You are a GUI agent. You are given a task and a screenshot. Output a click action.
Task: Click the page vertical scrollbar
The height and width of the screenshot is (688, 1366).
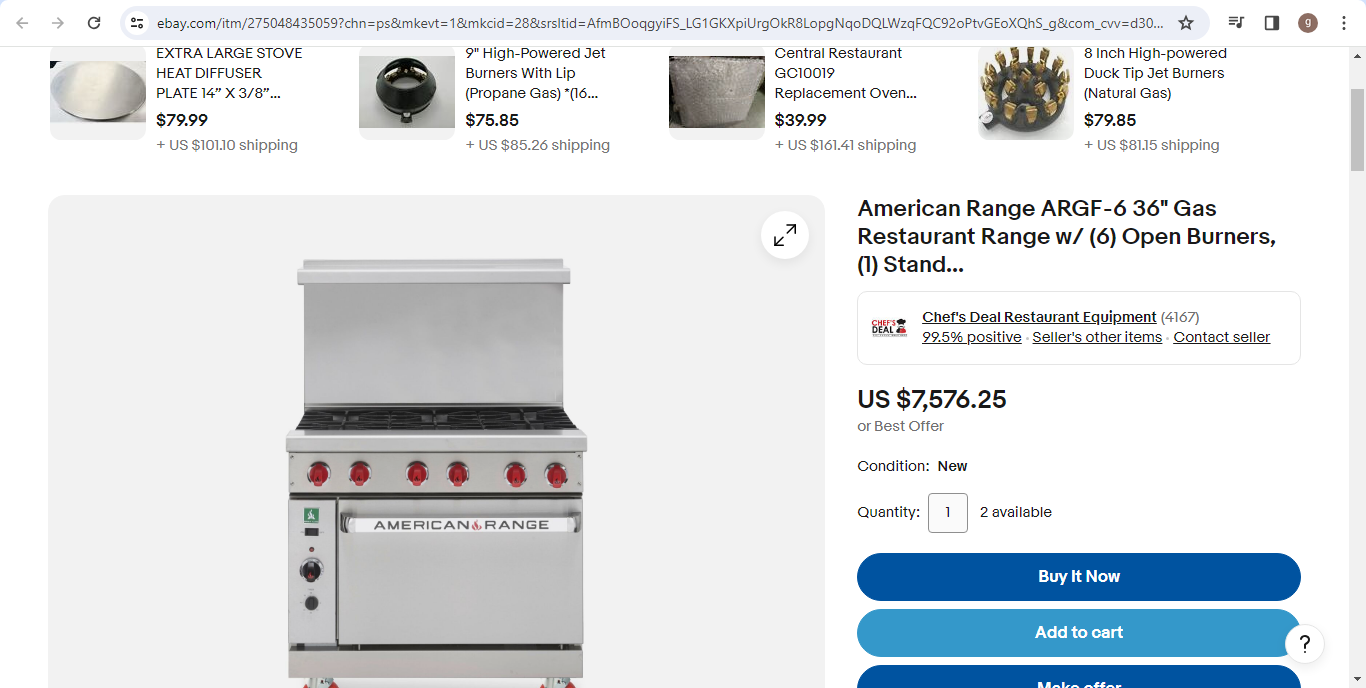(x=1357, y=130)
